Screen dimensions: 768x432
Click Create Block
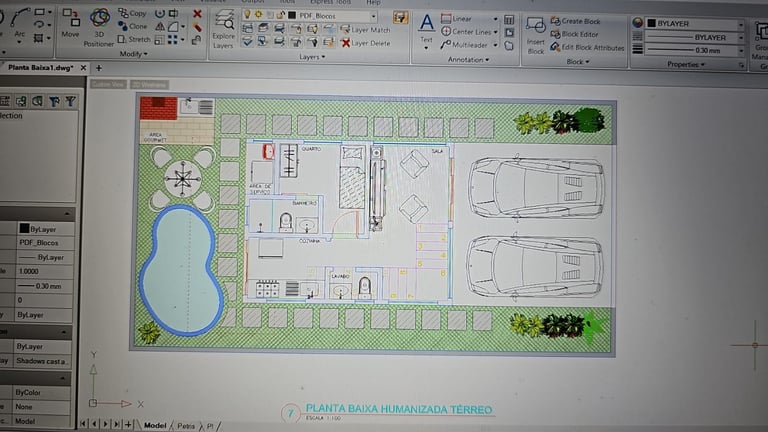tap(575, 21)
